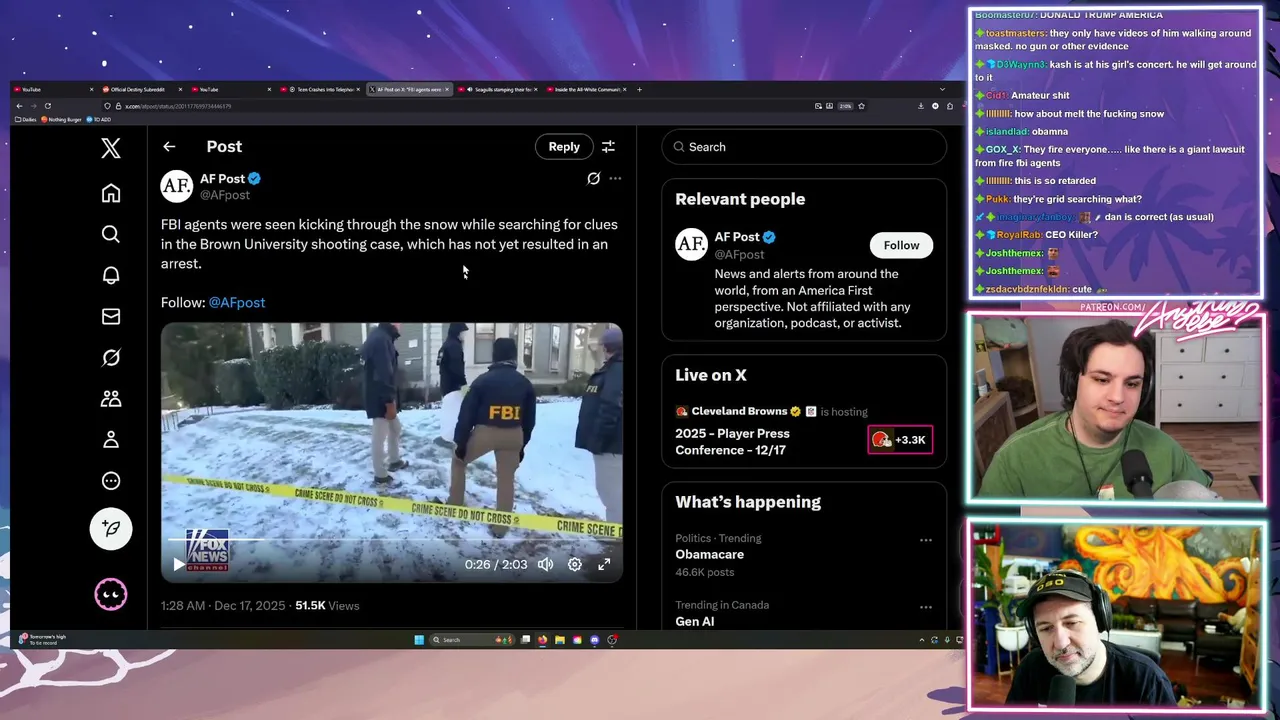Viewport: 1280px width, 720px height.
Task: Expand the browser tab list dropdown
Action: (x=942, y=89)
